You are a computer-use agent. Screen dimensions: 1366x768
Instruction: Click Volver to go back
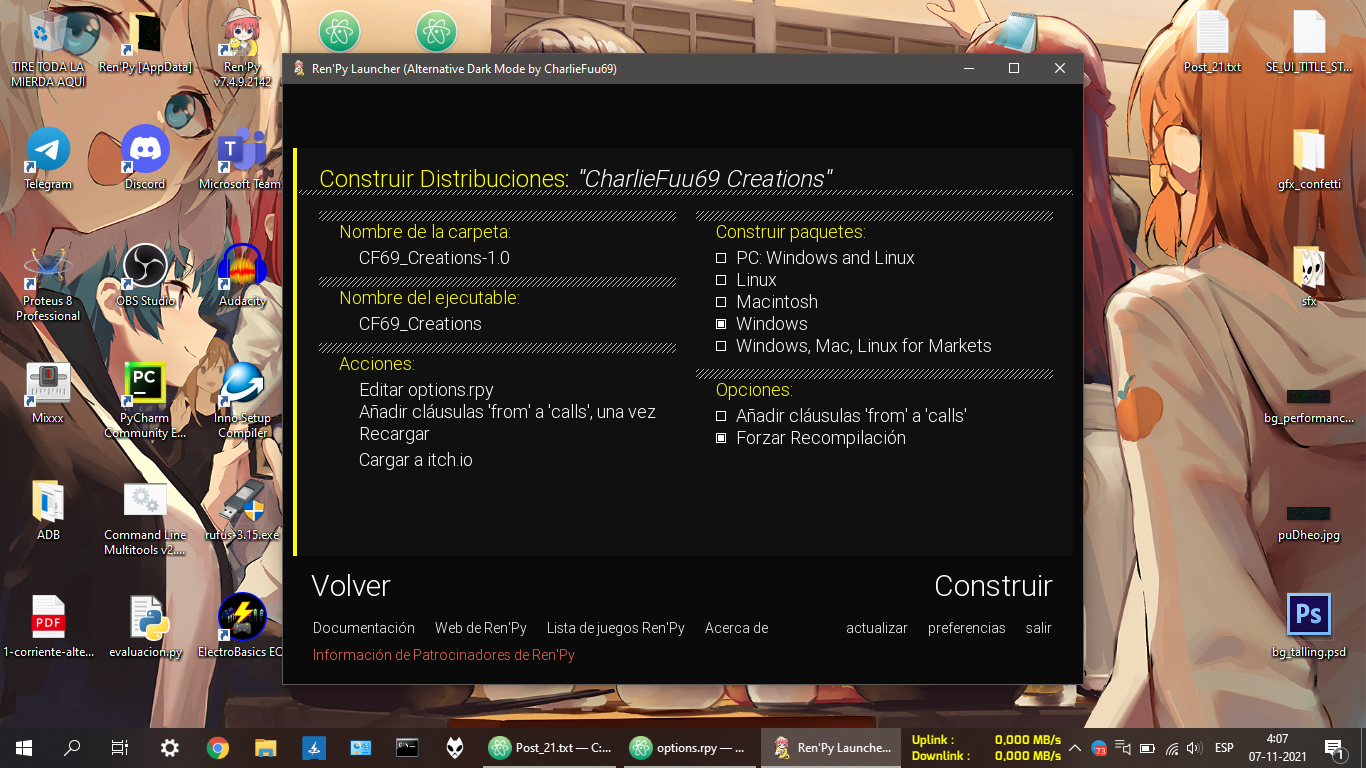(351, 586)
